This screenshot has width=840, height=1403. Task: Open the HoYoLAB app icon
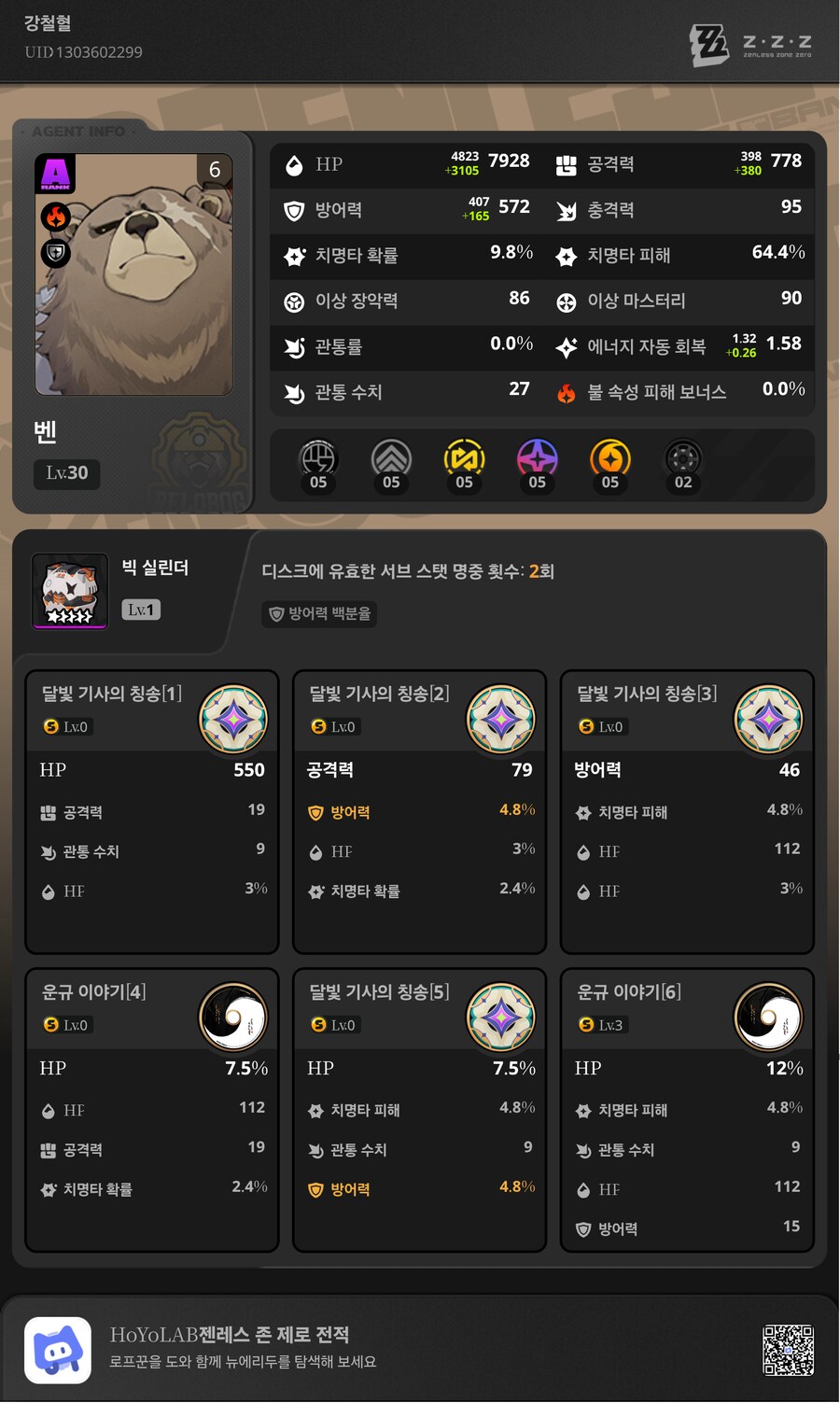point(58,1350)
